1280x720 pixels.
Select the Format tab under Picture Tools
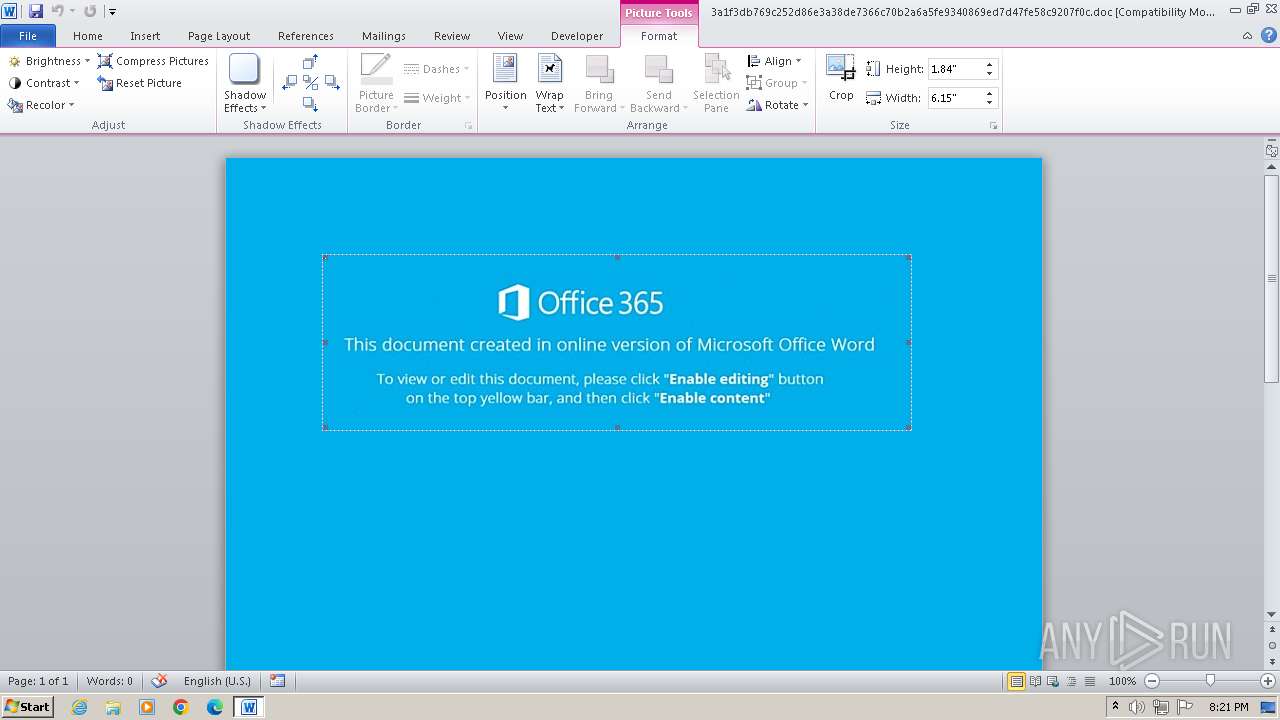coord(659,36)
